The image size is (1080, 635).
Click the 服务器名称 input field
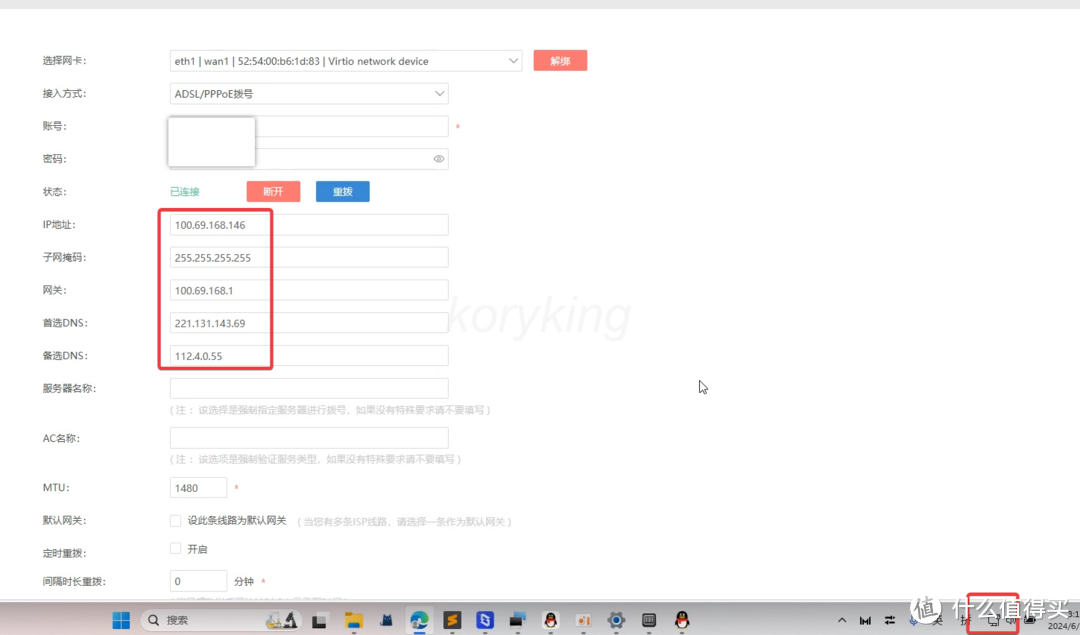309,388
